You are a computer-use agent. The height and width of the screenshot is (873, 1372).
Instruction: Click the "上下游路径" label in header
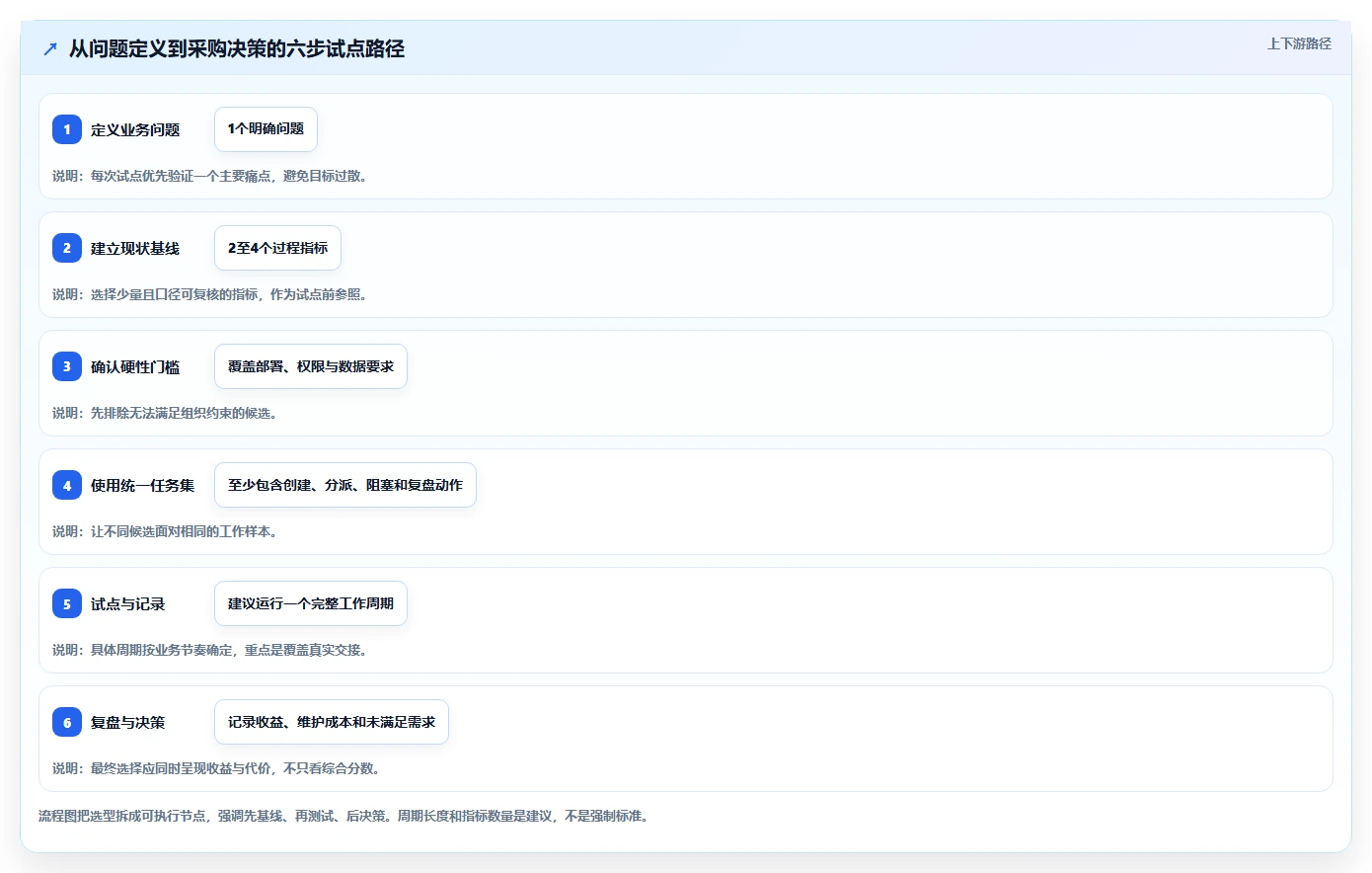point(1299,43)
